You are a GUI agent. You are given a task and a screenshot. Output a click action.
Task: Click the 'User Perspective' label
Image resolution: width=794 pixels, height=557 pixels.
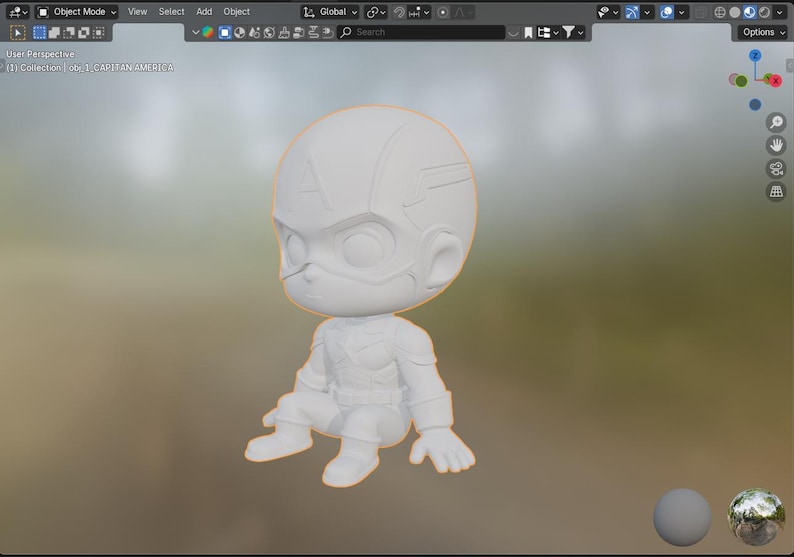[x=41, y=54]
